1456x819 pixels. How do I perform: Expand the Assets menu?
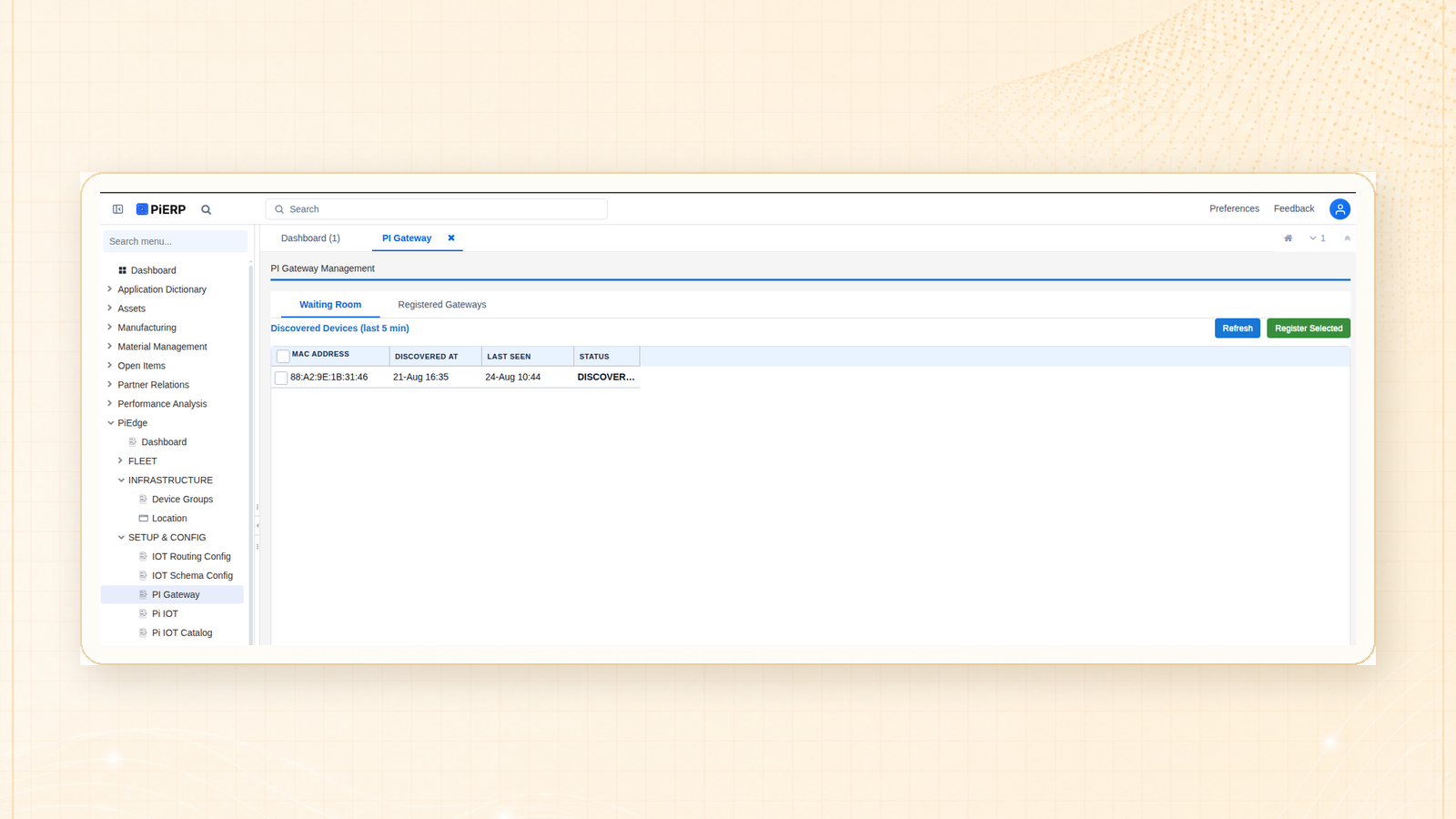pos(110,308)
